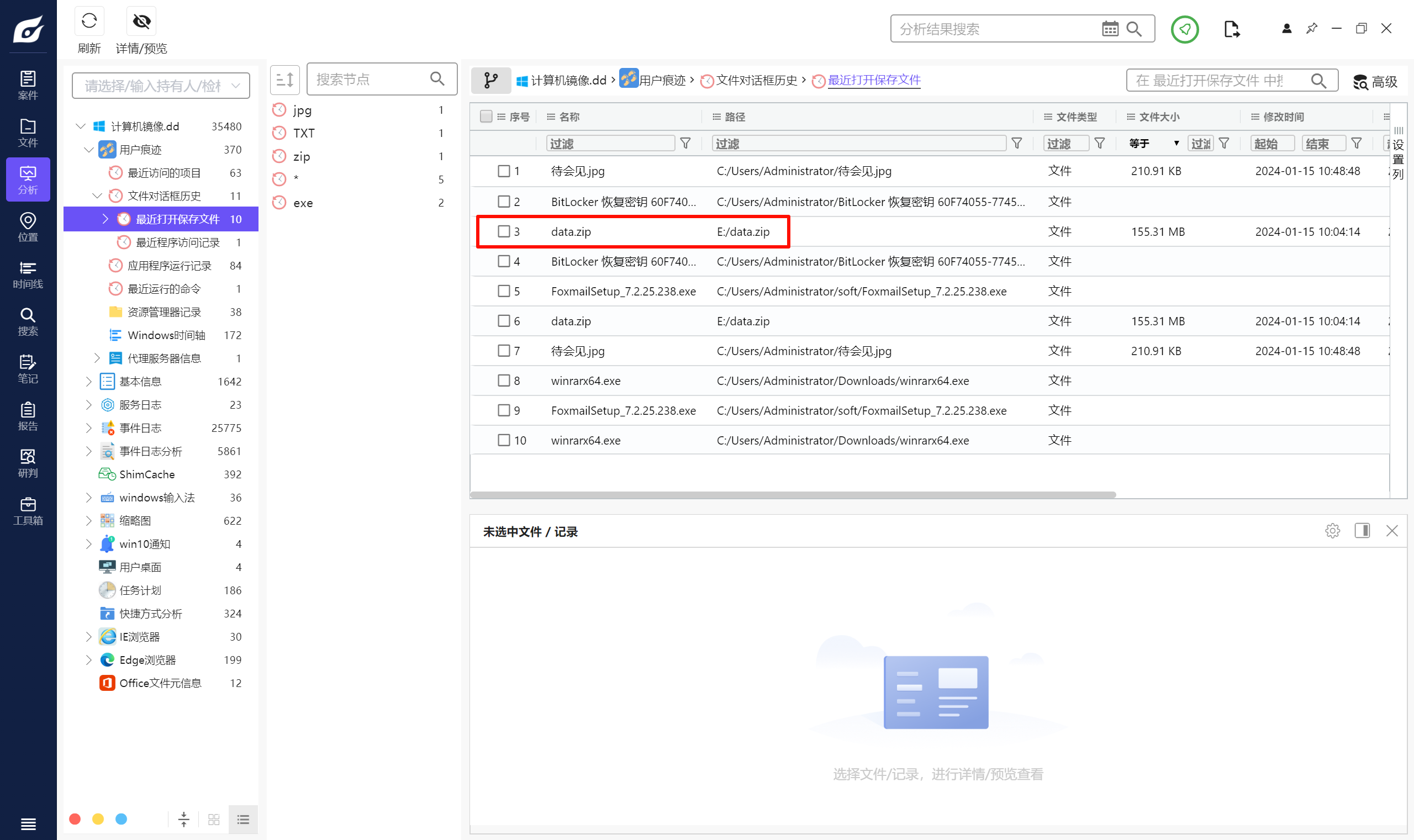Expand the 基本信息 tree node

[x=89, y=382]
